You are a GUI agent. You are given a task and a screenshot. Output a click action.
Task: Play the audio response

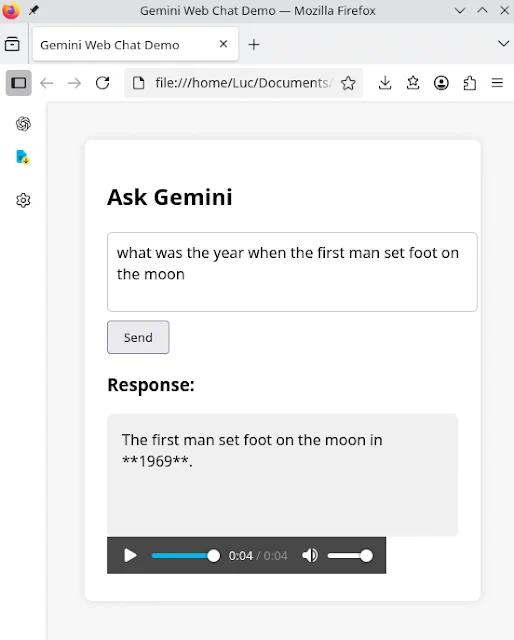point(130,556)
